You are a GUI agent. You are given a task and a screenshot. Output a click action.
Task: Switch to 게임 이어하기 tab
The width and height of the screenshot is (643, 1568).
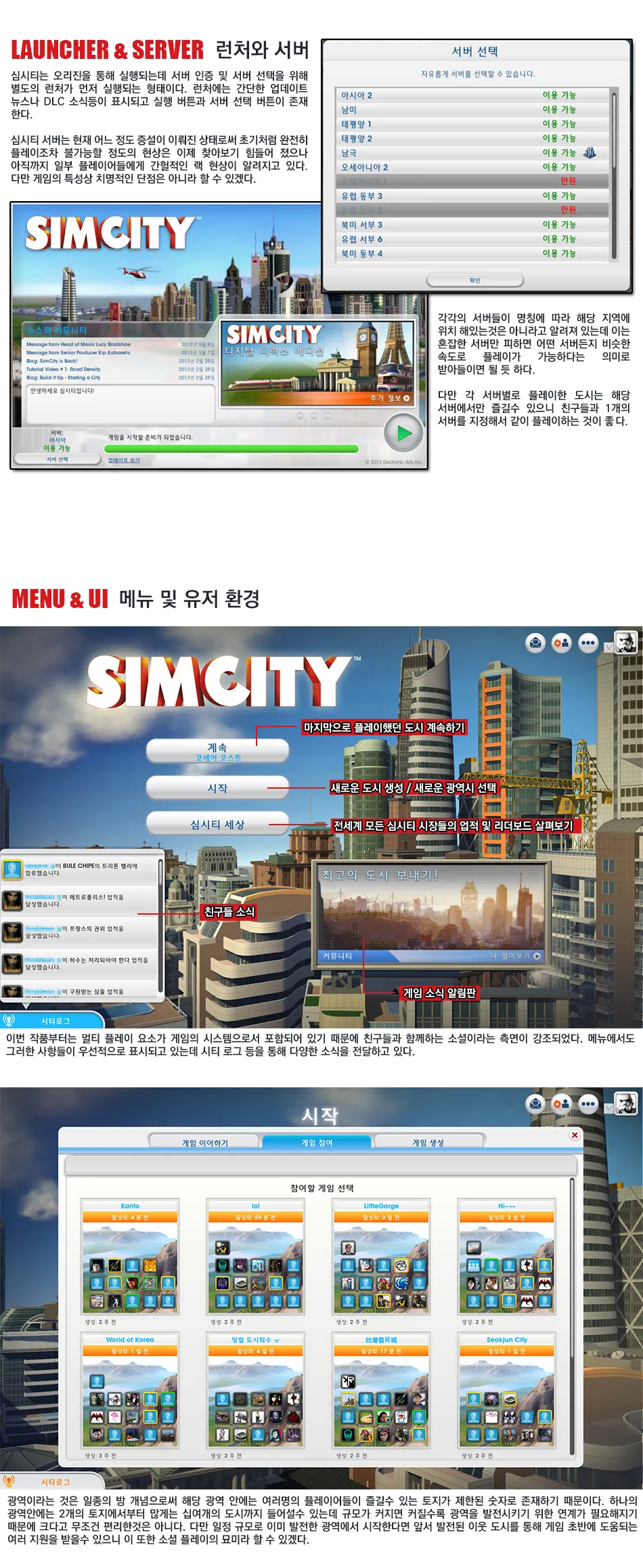tap(204, 1143)
